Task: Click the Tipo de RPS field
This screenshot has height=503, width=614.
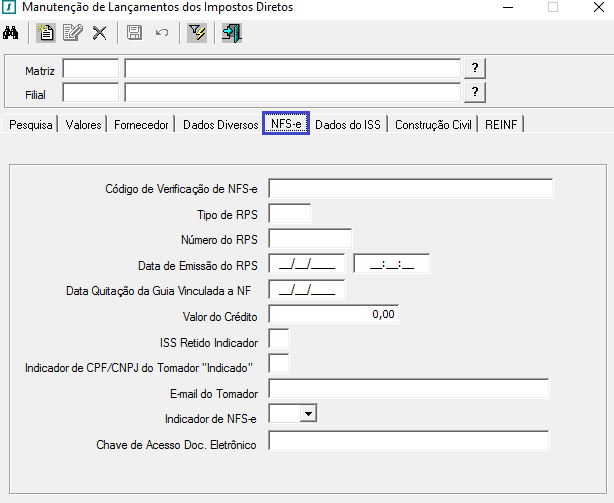Action: 290,214
